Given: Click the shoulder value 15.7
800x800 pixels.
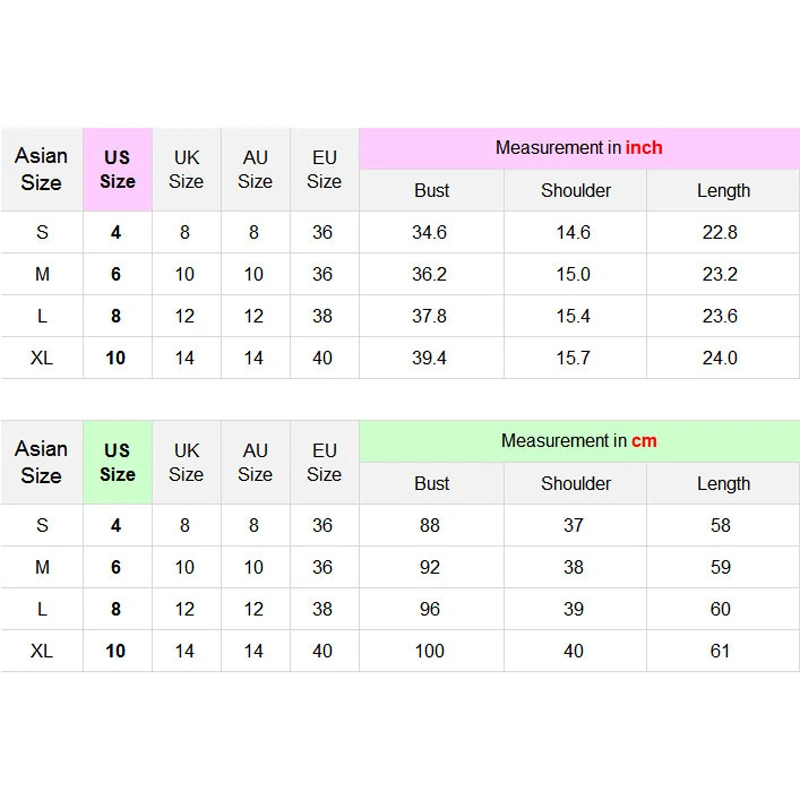Looking at the screenshot, I should pyautogui.click(x=573, y=358).
